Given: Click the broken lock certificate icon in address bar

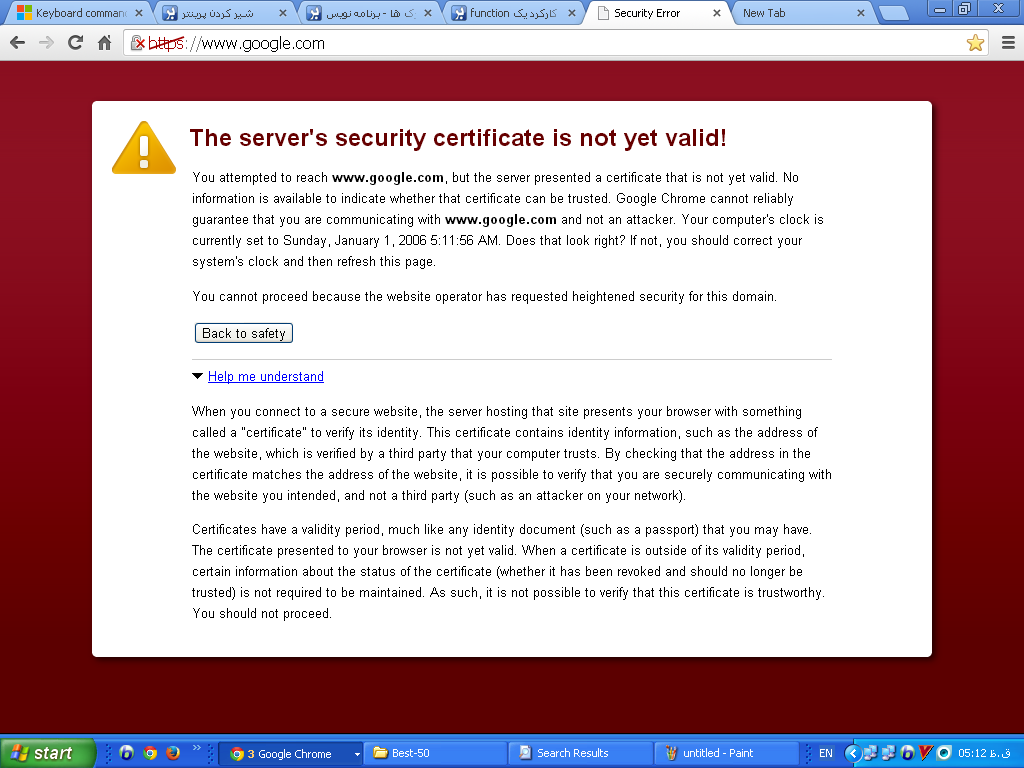Looking at the screenshot, I should tap(137, 43).
